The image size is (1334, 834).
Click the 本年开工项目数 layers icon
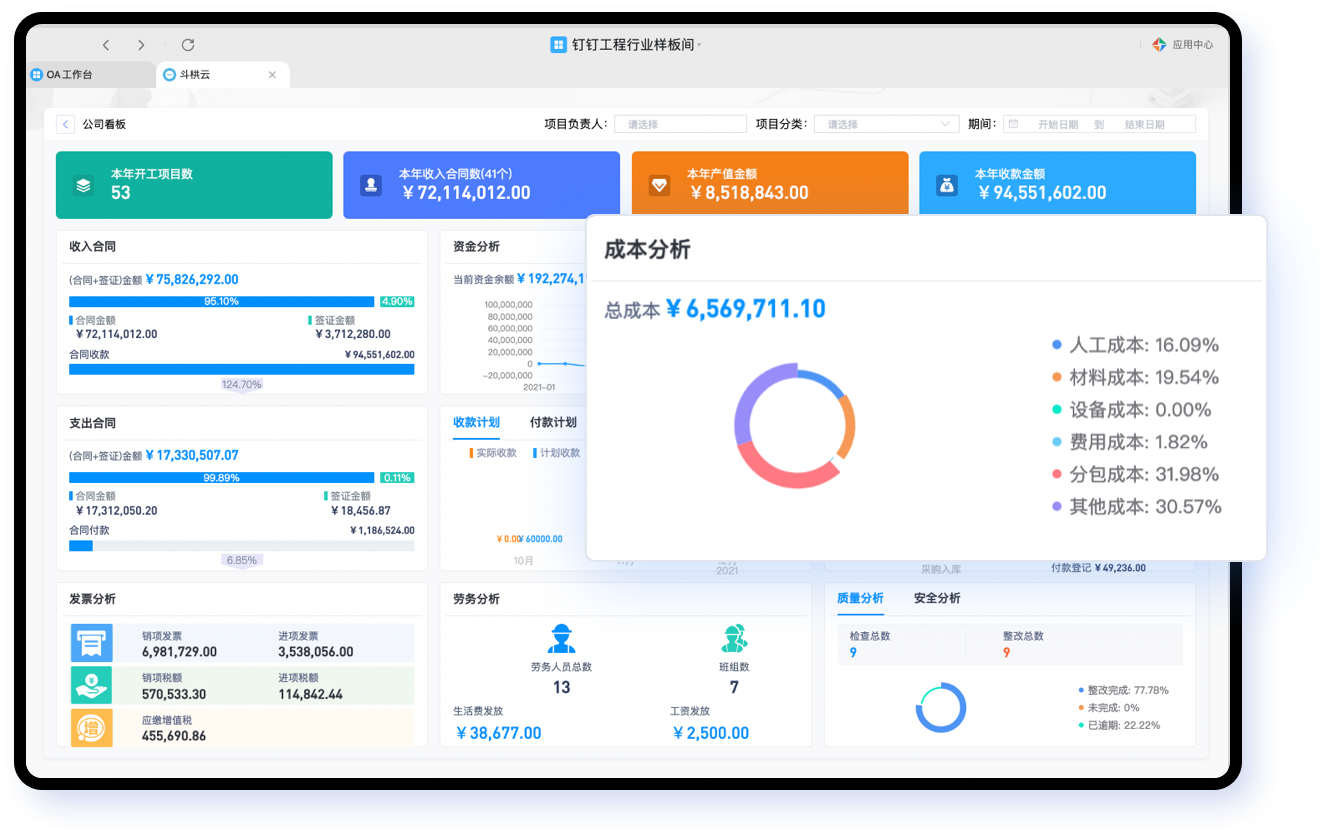[x=83, y=185]
